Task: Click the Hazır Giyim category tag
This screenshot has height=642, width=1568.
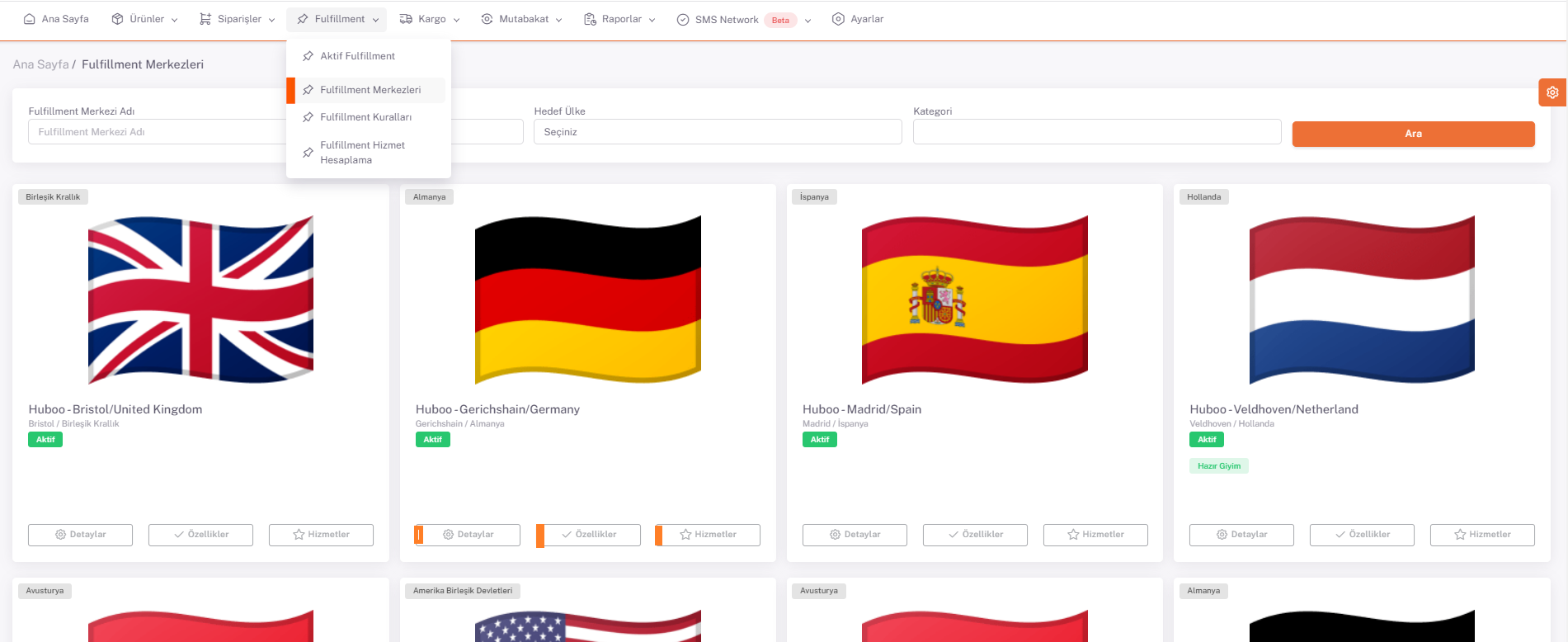Action: (x=1219, y=466)
